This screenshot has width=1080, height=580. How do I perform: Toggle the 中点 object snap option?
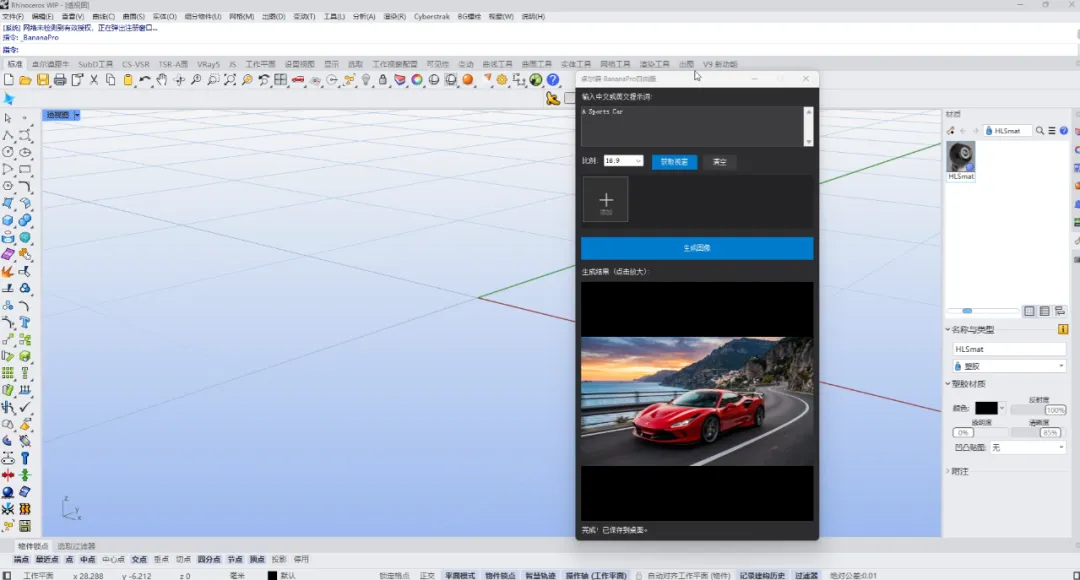point(88,559)
